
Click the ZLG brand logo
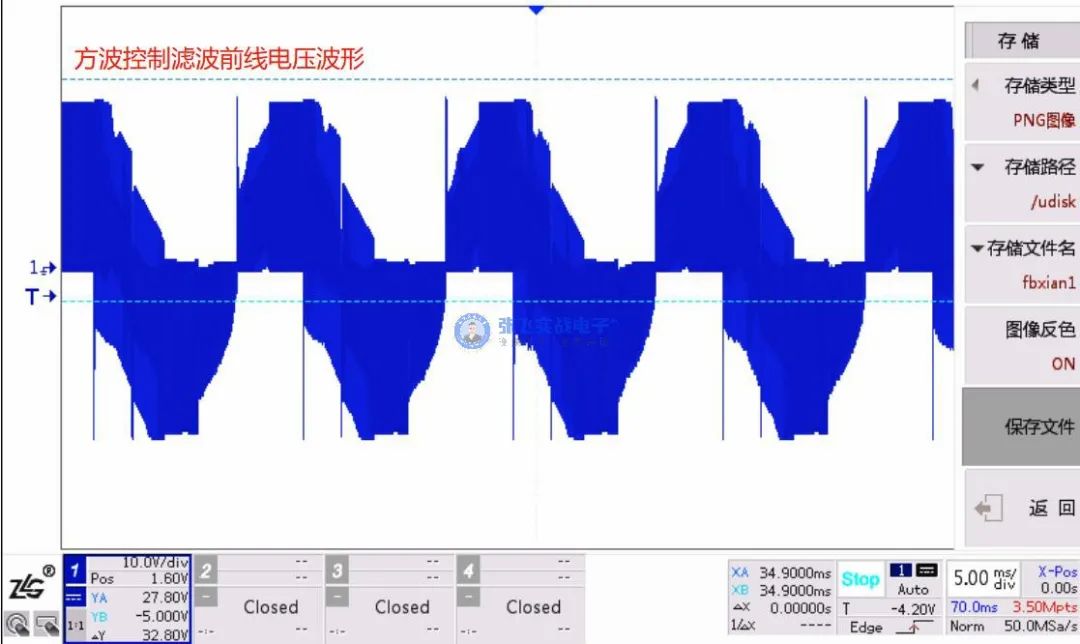30,582
